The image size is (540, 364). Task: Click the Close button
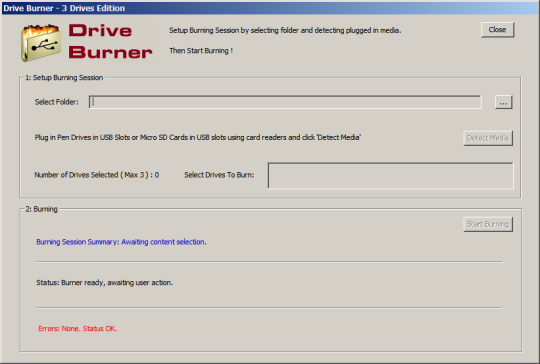click(497, 30)
